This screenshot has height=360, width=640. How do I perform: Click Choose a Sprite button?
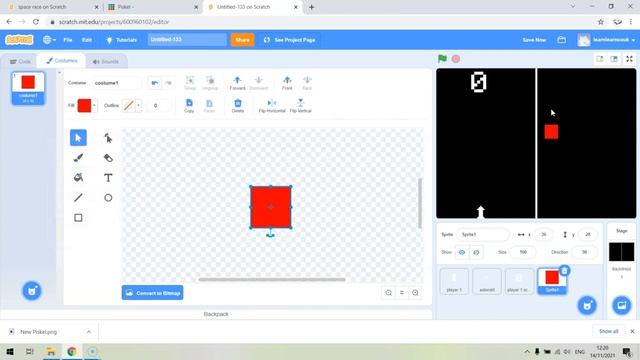pos(587,305)
